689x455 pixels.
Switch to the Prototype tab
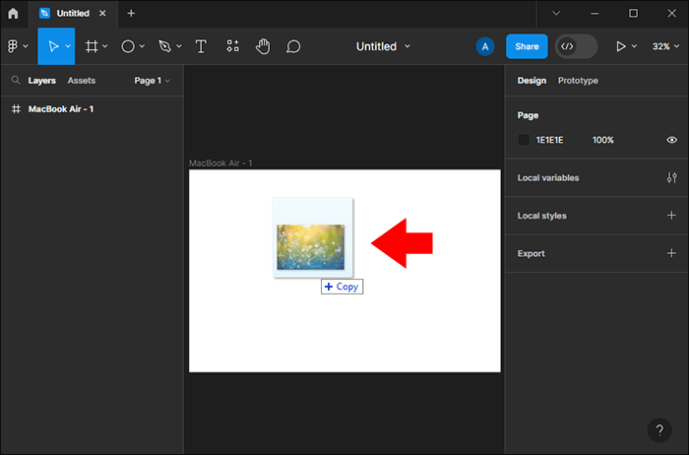point(578,80)
